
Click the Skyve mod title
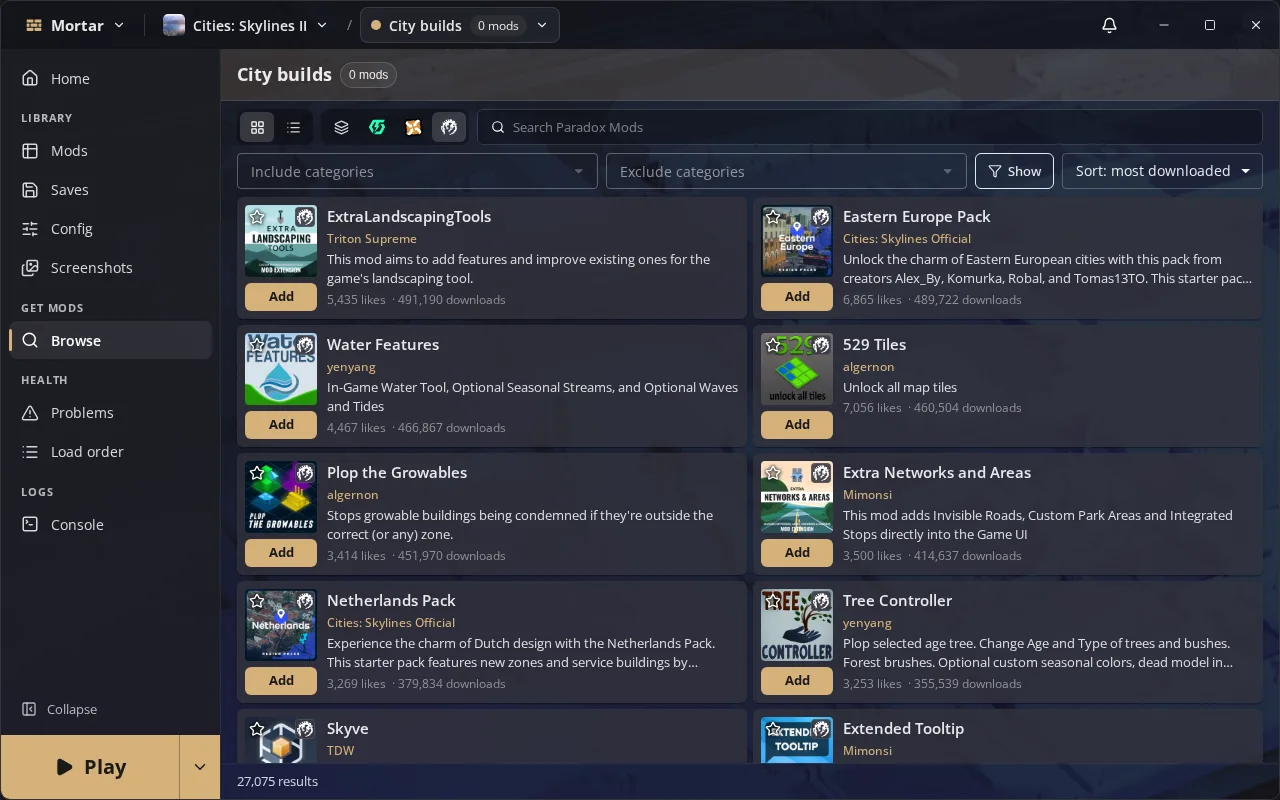(348, 728)
